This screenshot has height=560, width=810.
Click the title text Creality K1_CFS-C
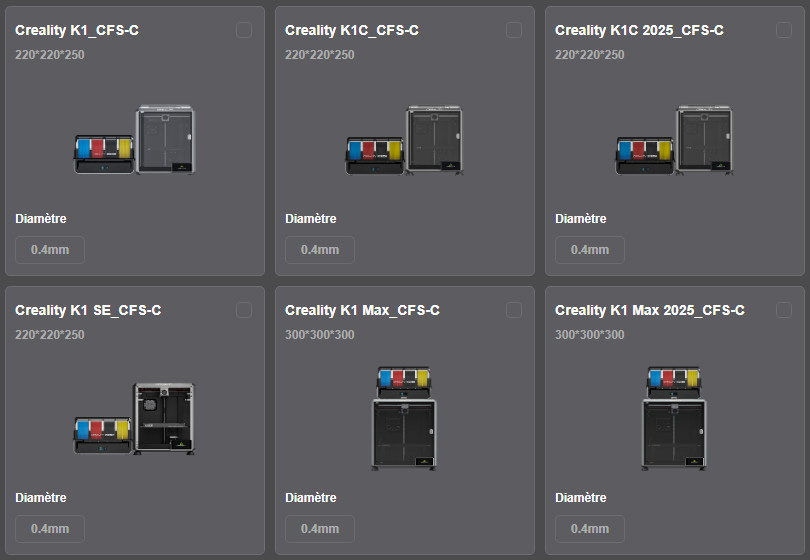point(77,30)
